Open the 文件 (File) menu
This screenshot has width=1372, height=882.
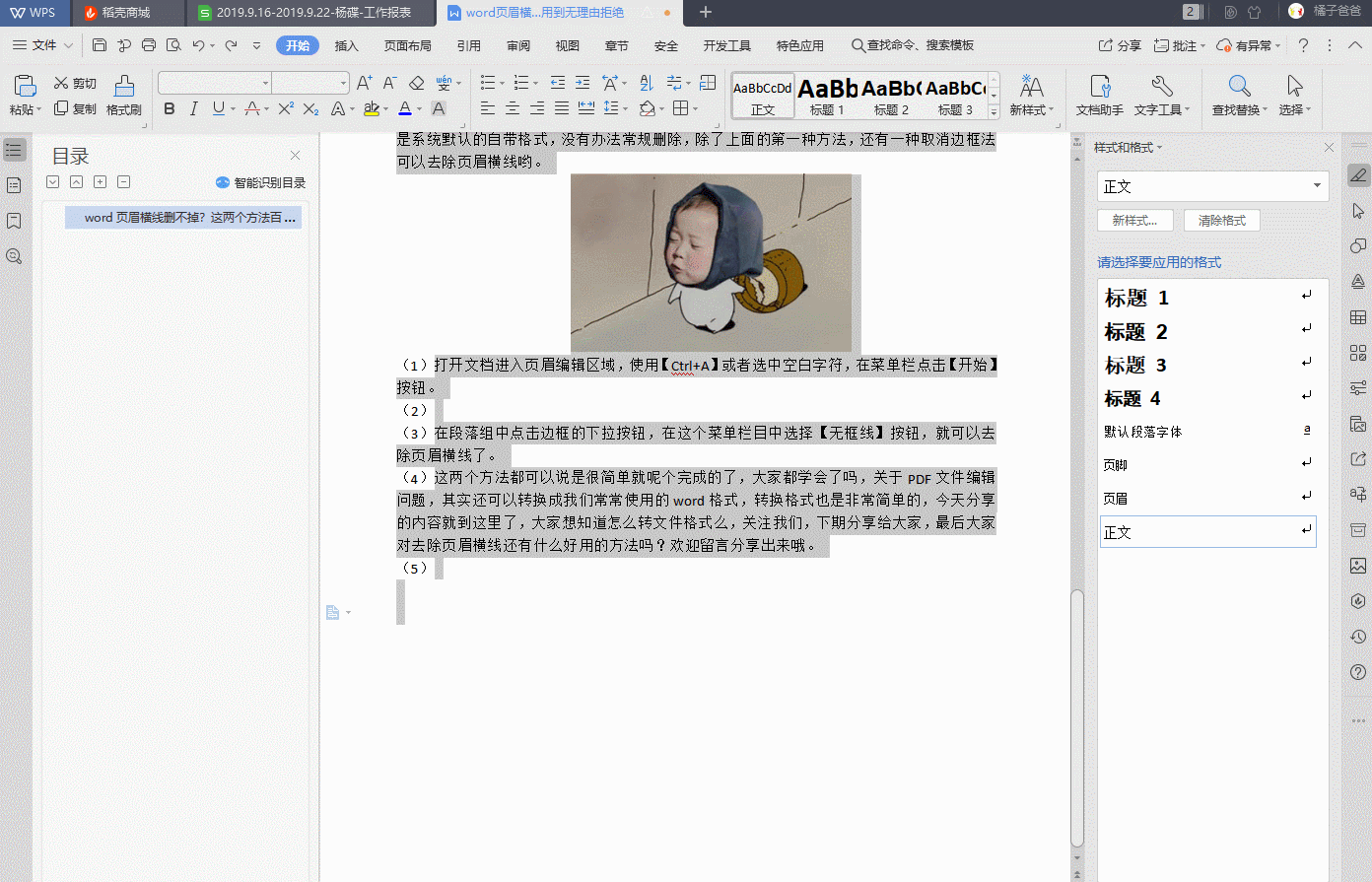pos(42,45)
